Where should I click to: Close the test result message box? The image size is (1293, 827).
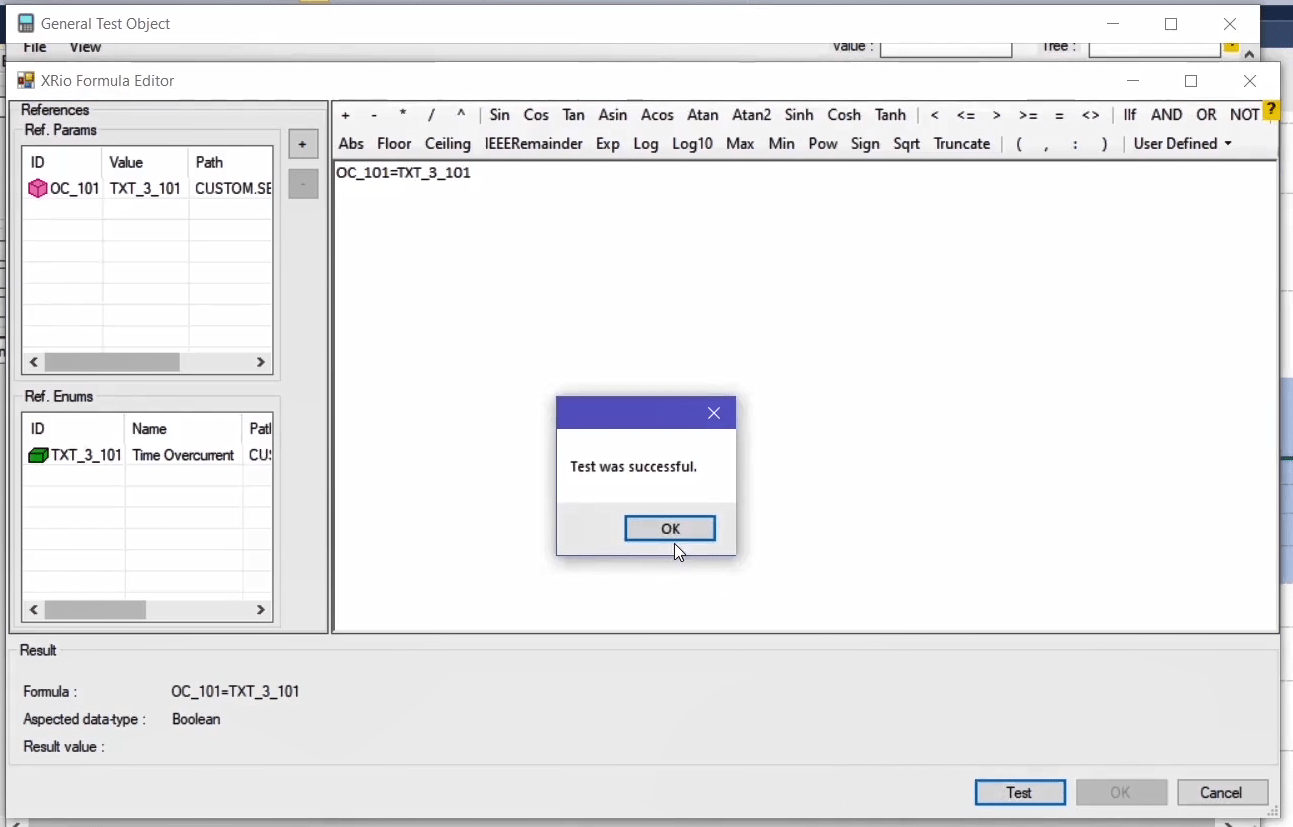pos(713,413)
